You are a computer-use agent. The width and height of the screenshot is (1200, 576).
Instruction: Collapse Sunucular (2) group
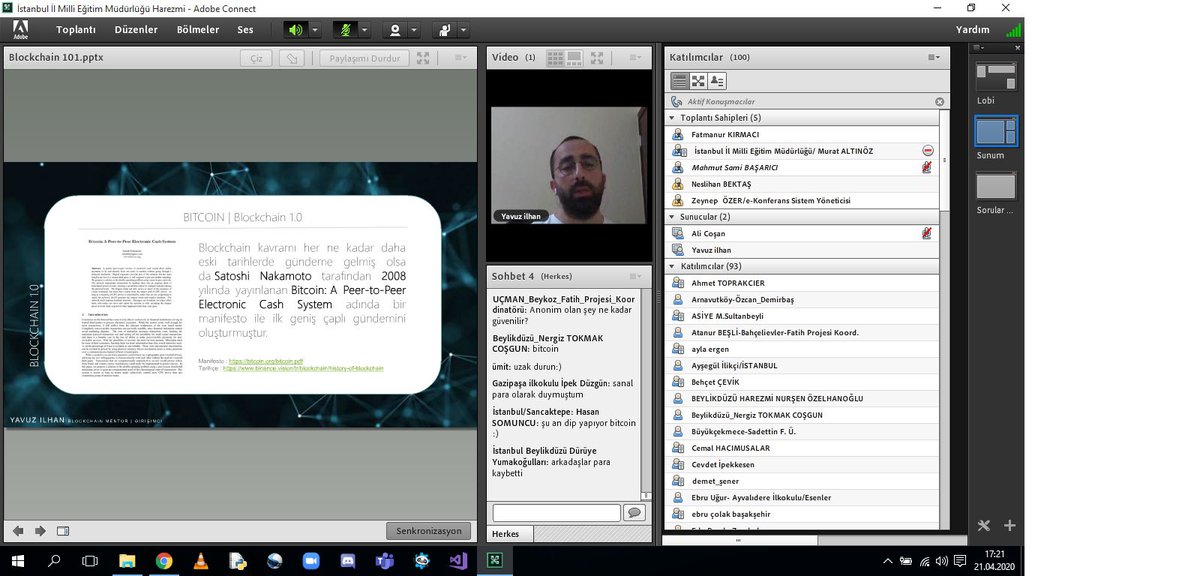[672, 217]
